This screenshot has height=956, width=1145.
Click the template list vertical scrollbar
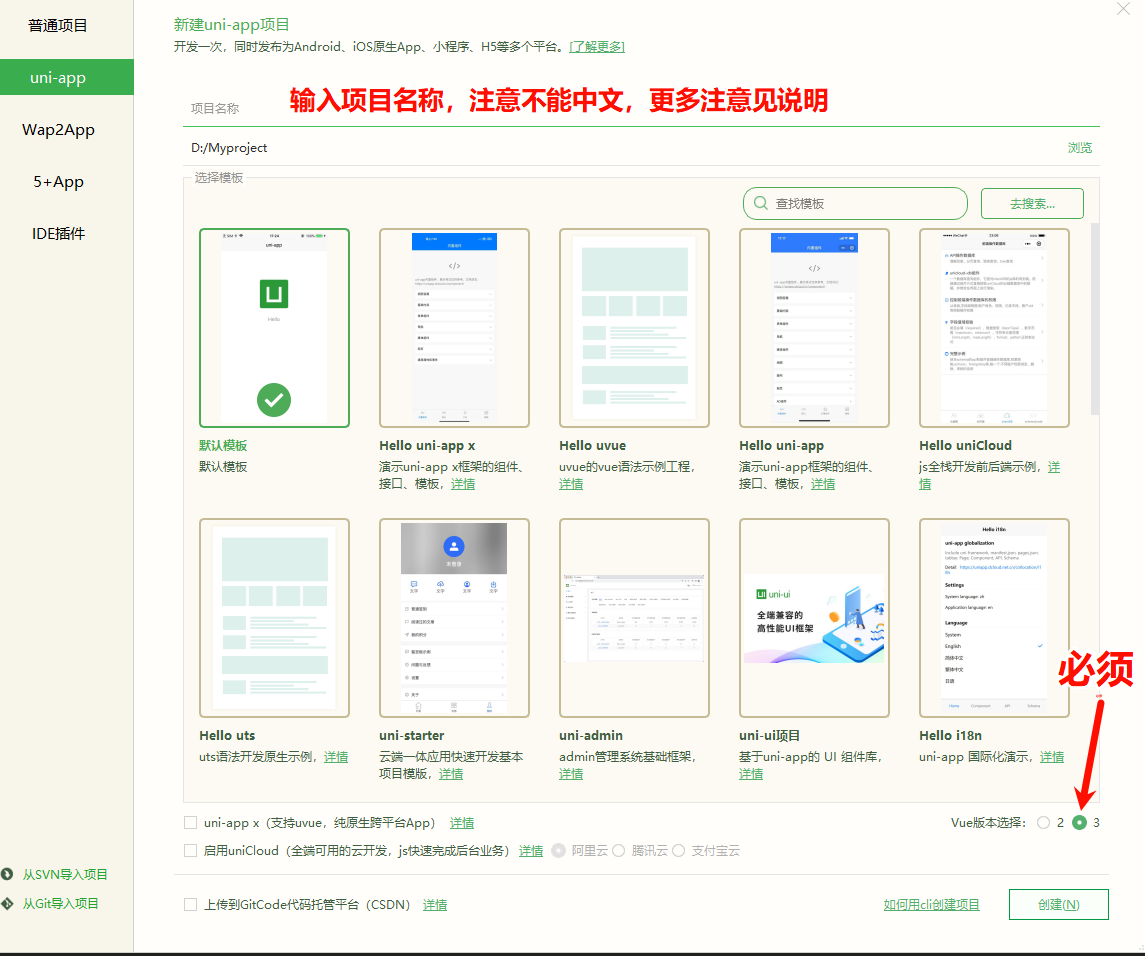coord(1095,320)
